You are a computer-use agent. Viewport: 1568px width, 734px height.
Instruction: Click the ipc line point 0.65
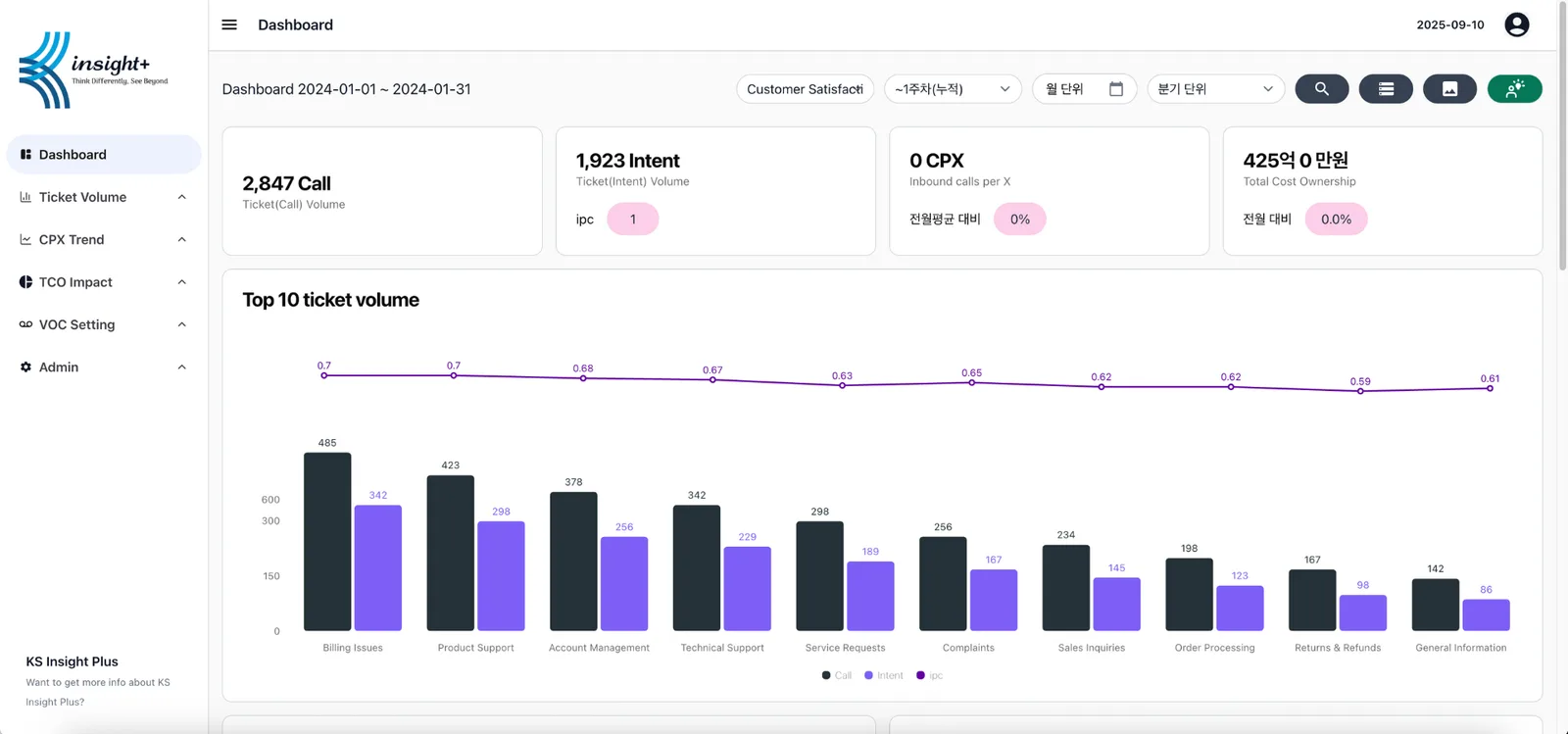971,382
